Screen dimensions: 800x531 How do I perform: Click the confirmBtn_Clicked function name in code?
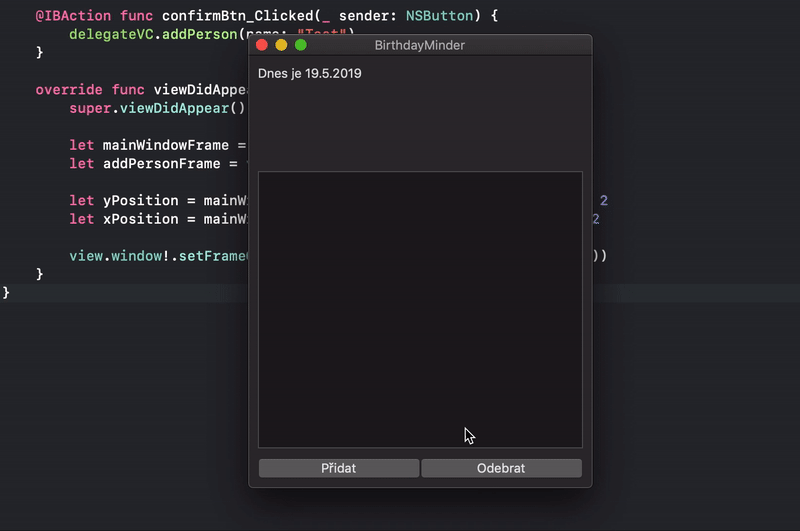(237, 16)
